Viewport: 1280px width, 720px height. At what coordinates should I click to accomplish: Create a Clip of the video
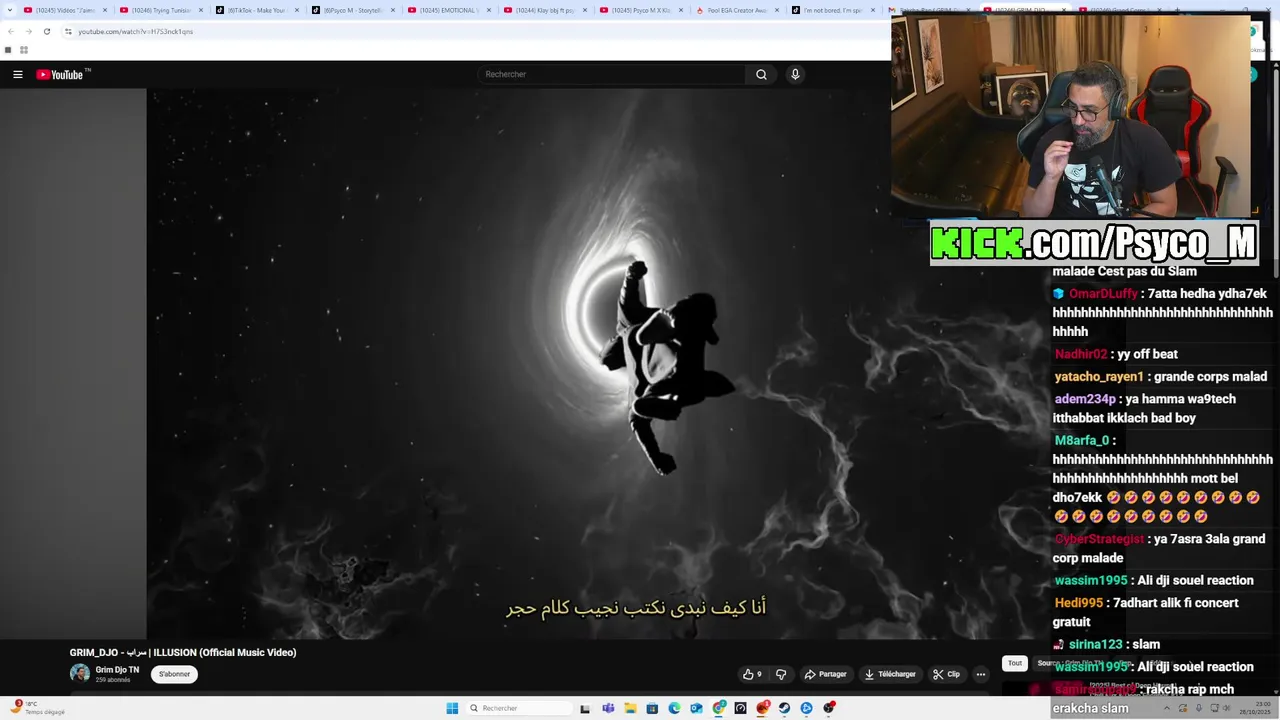(946, 674)
